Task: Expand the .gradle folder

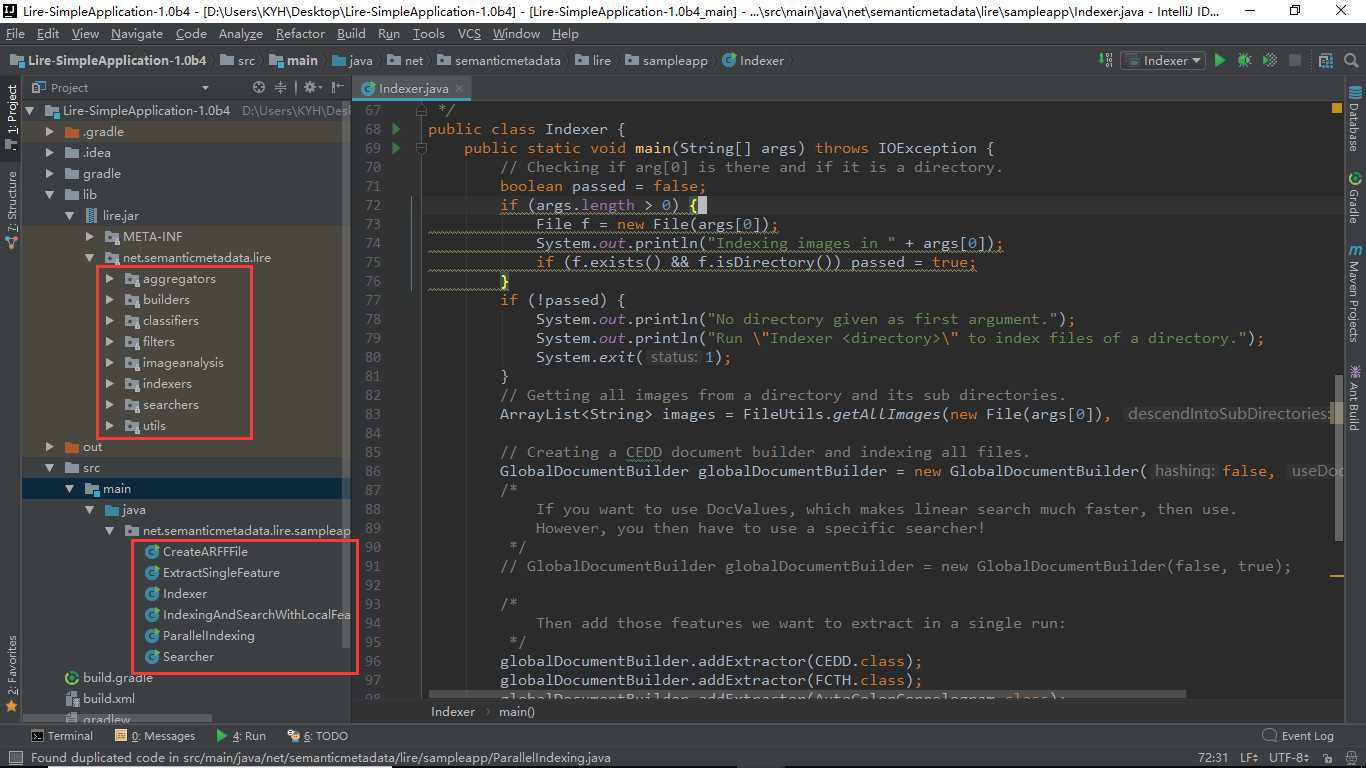Action: coord(50,131)
